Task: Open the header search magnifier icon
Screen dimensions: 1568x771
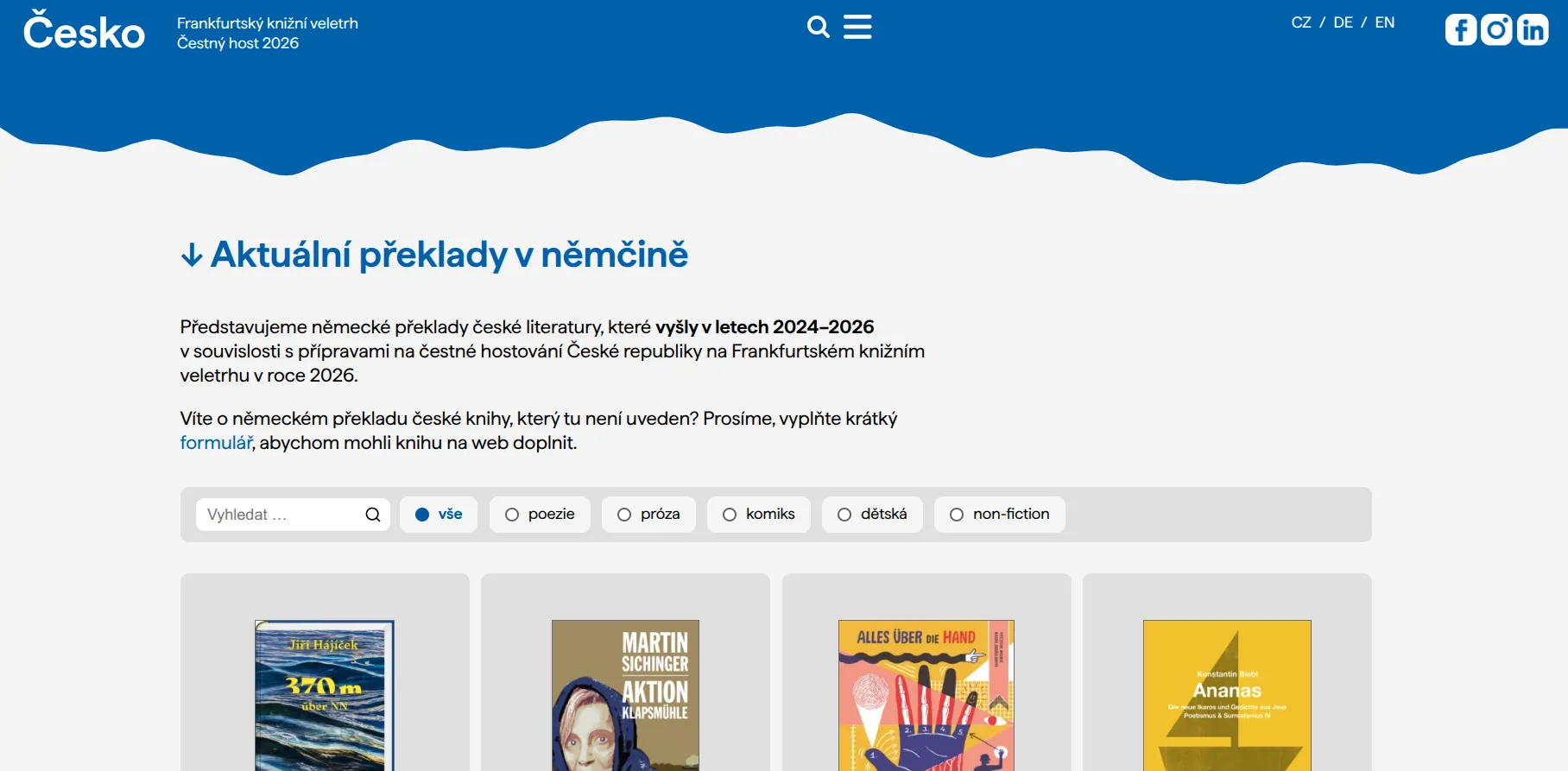Action: pos(818,28)
